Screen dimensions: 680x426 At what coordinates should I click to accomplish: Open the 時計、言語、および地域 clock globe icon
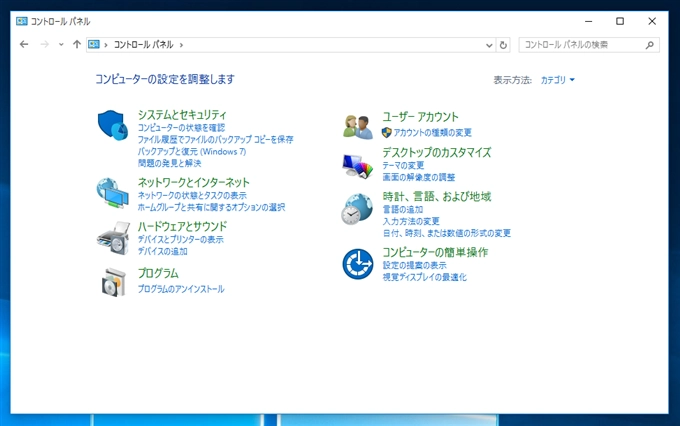tap(357, 209)
